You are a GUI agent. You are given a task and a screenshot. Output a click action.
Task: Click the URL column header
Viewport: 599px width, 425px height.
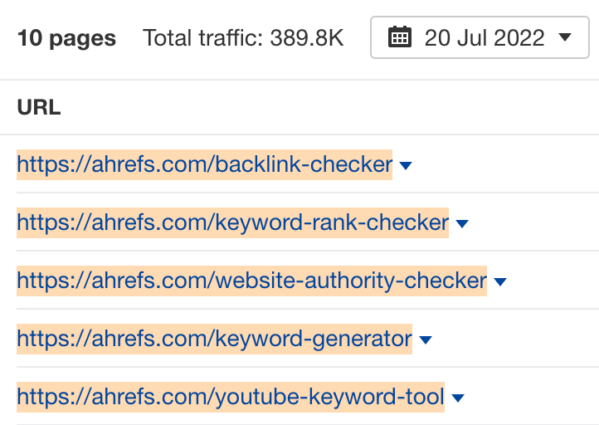[x=39, y=107]
